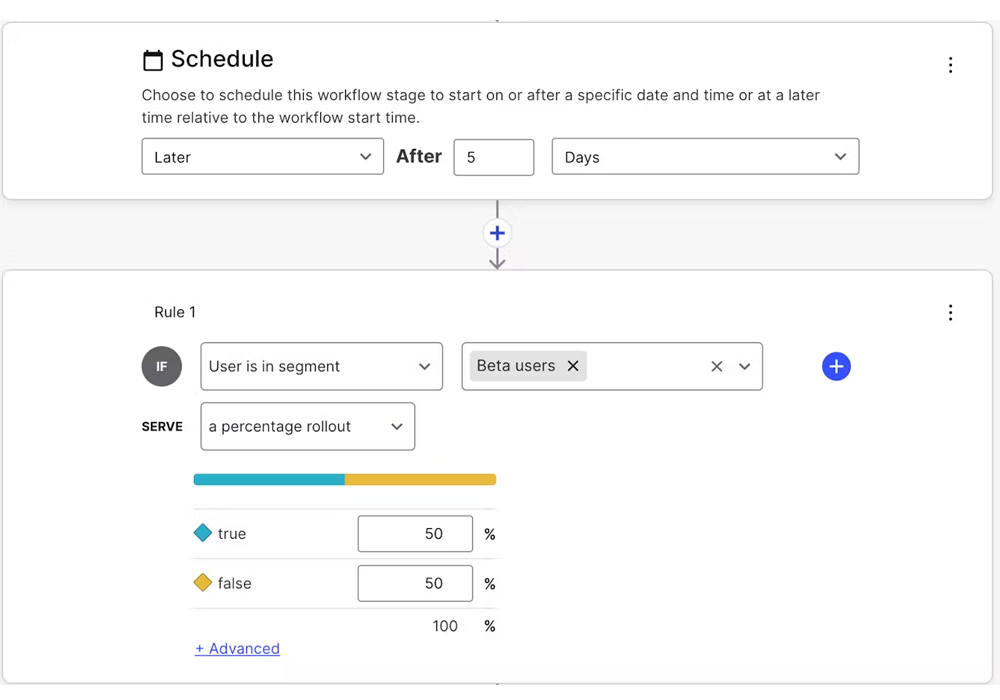Viewport: 1000px width, 700px height.
Task: Expand the segment list chevron
Action: 744,367
